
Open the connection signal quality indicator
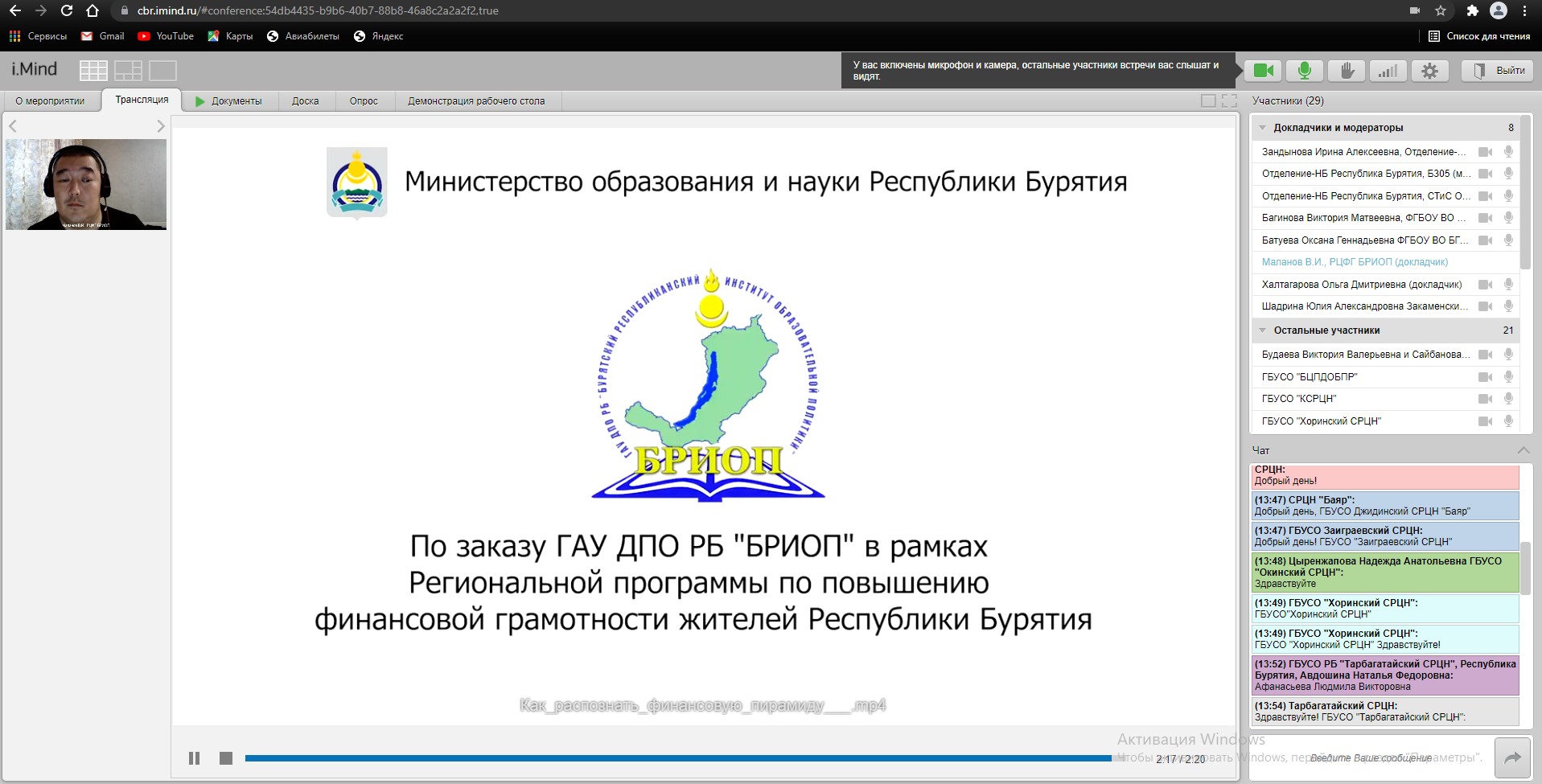click(x=1388, y=71)
